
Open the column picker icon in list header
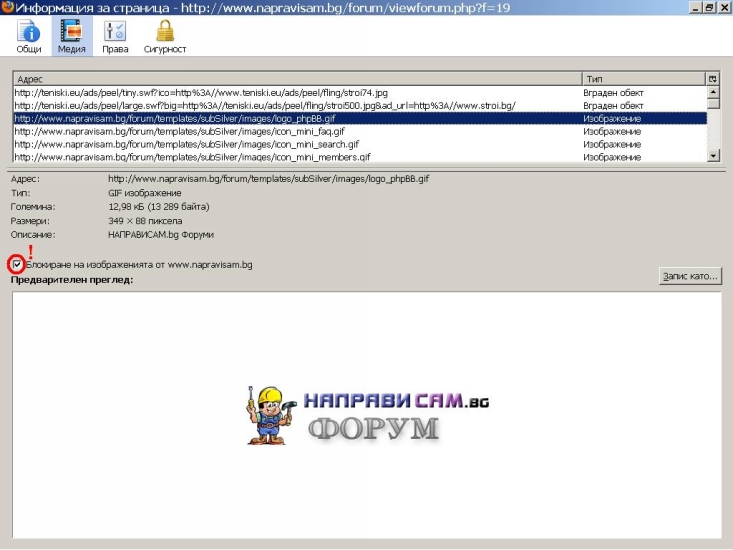[x=712, y=79]
